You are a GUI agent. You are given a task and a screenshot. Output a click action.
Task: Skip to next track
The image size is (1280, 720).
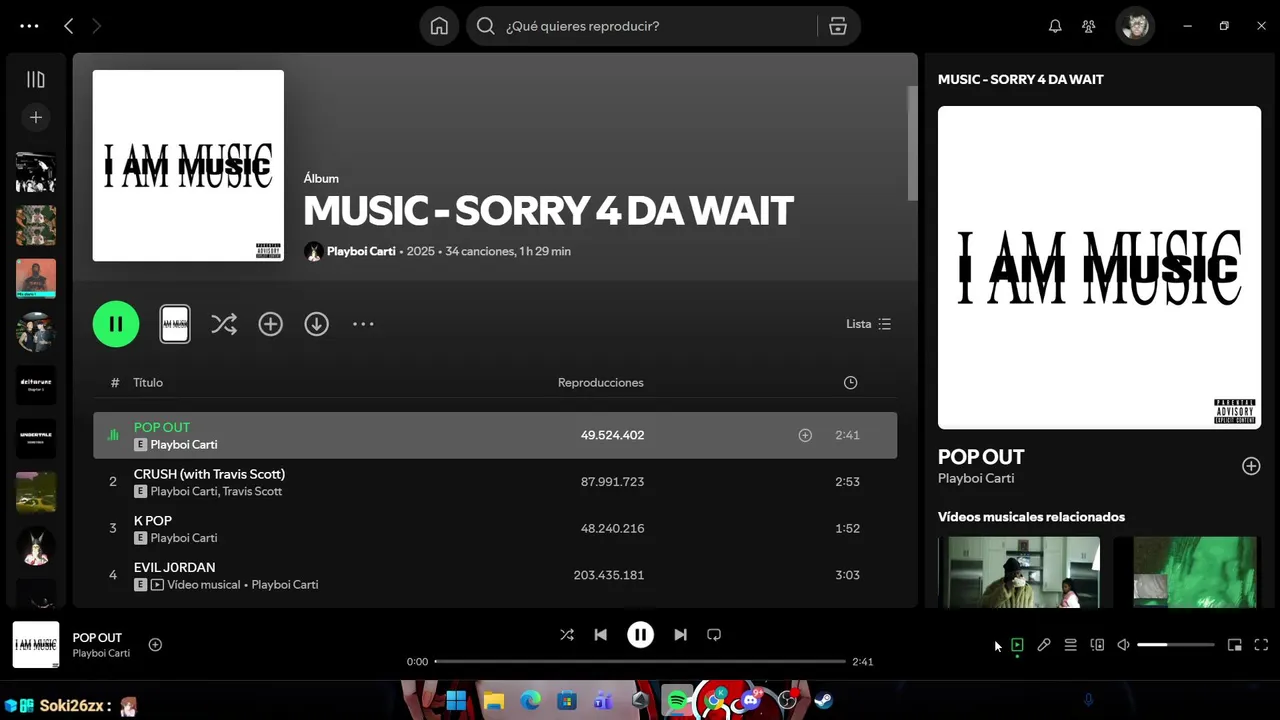680,635
